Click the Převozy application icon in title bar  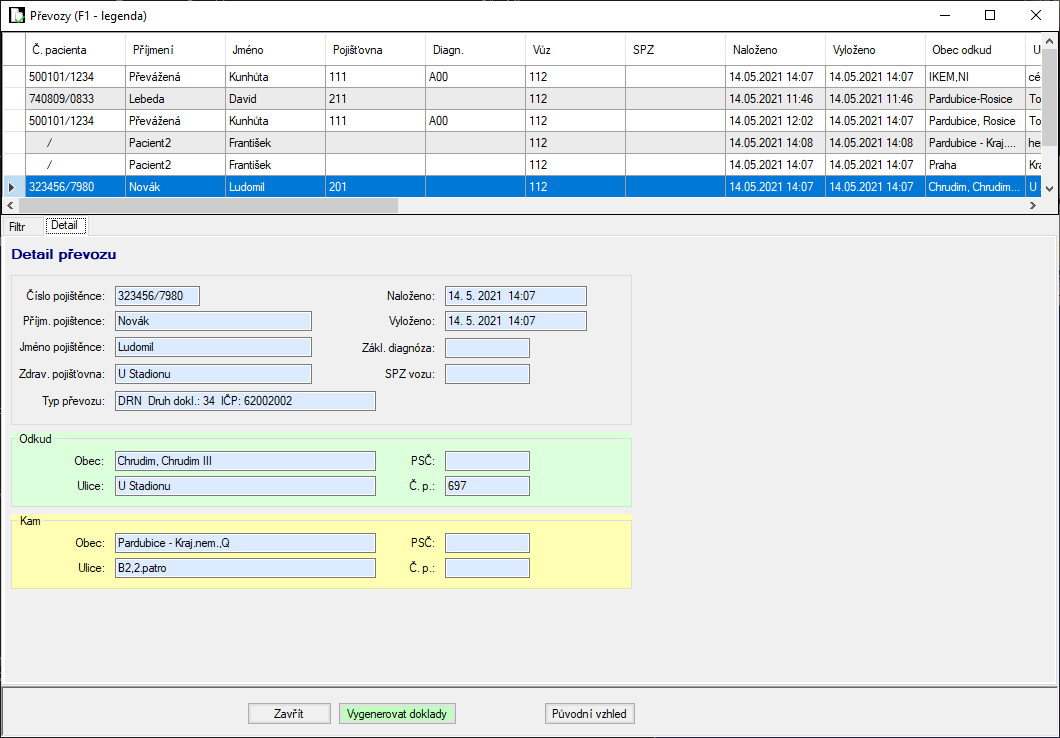(x=17, y=16)
